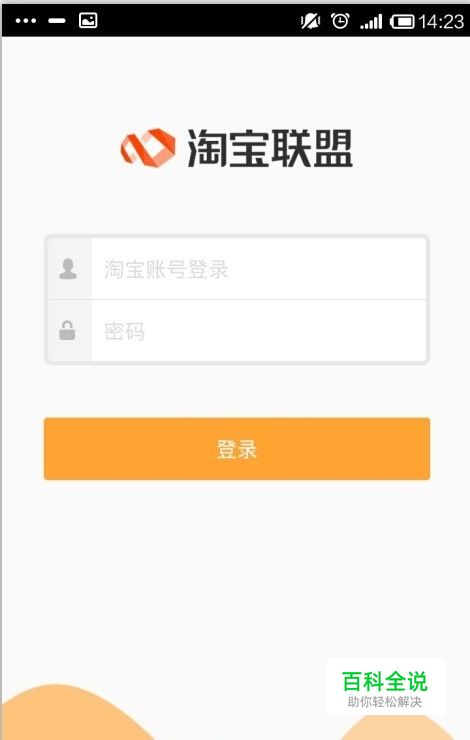Tap the alarm clock status icon
This screenshot has width=470, height=740.
[340, 21]
